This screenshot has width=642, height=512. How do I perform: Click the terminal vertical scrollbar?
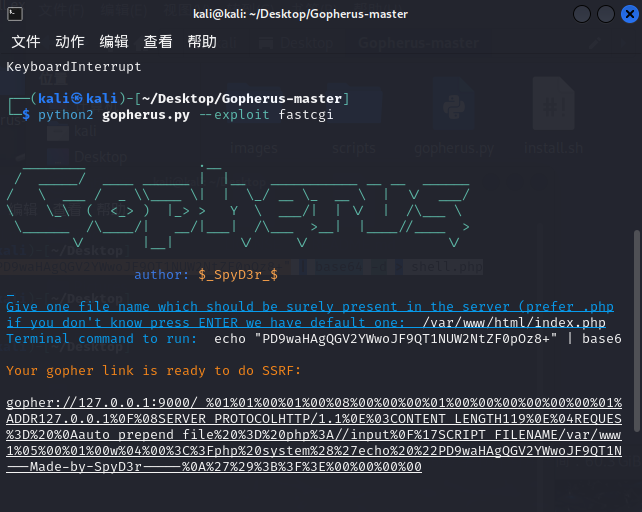coord(636,331)
